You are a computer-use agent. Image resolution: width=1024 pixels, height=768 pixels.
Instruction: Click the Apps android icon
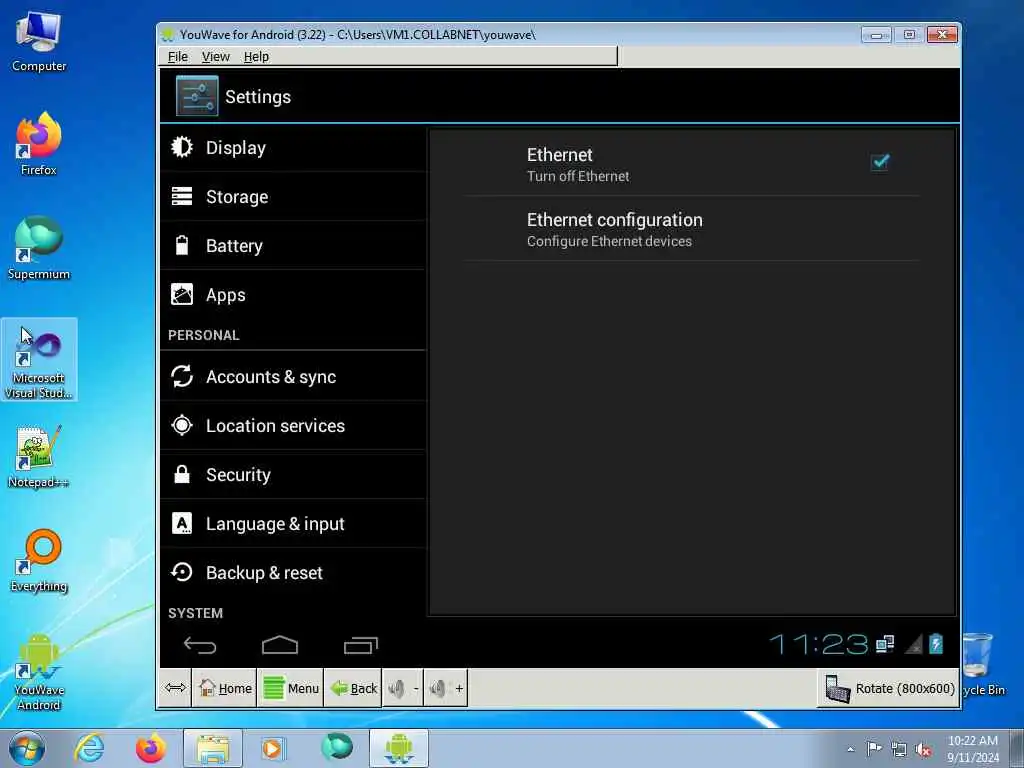coord(182,294)
